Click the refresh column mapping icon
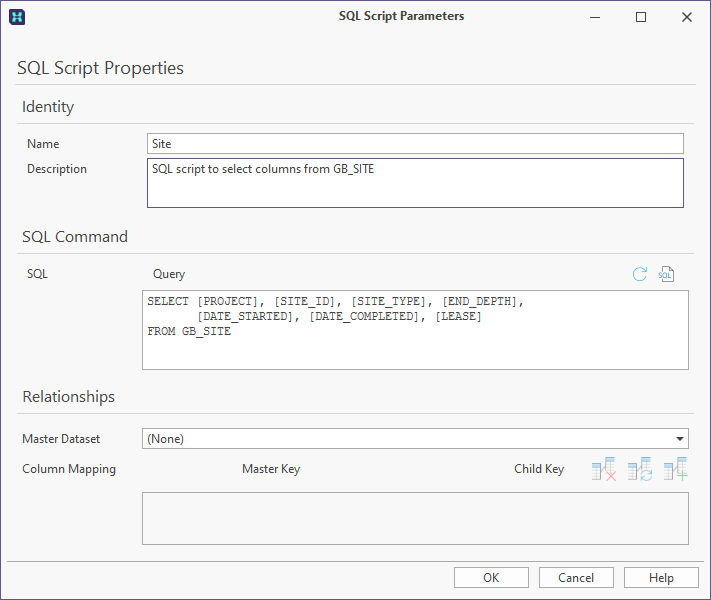 click(x=640, y=469)
